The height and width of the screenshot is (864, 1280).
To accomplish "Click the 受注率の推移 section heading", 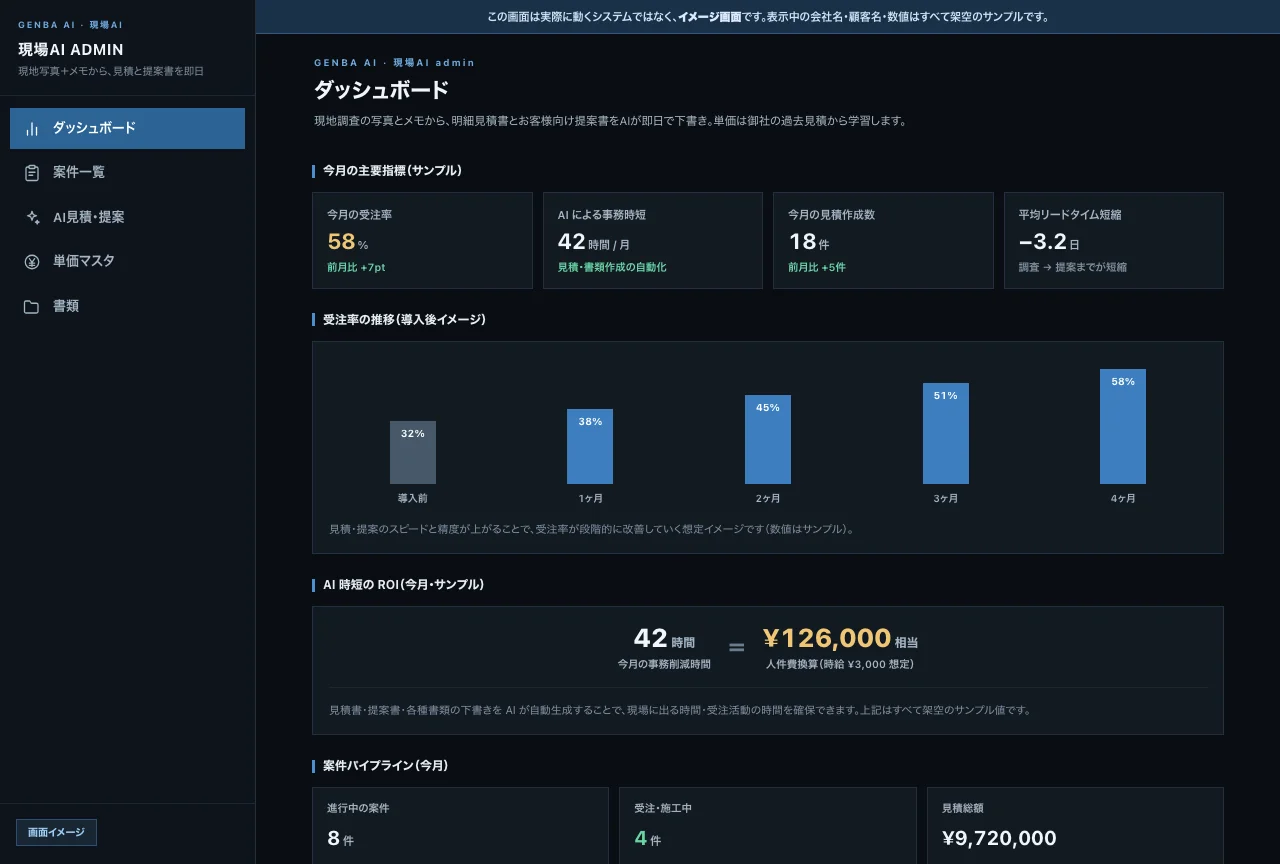I will 404,320.
